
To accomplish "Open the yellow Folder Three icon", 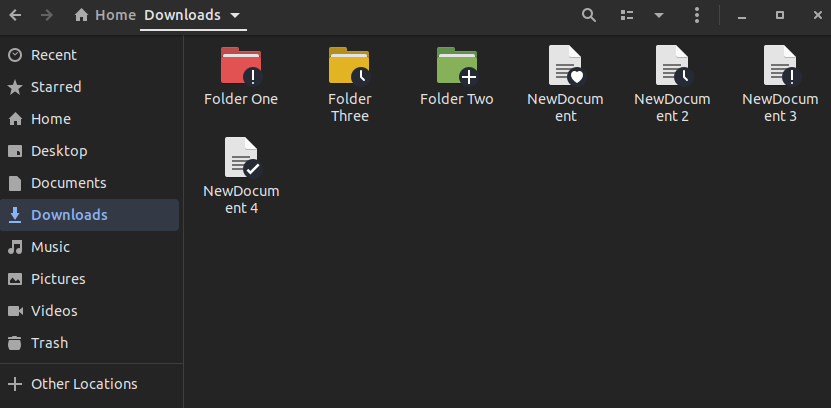I will [x=349, y=66].
